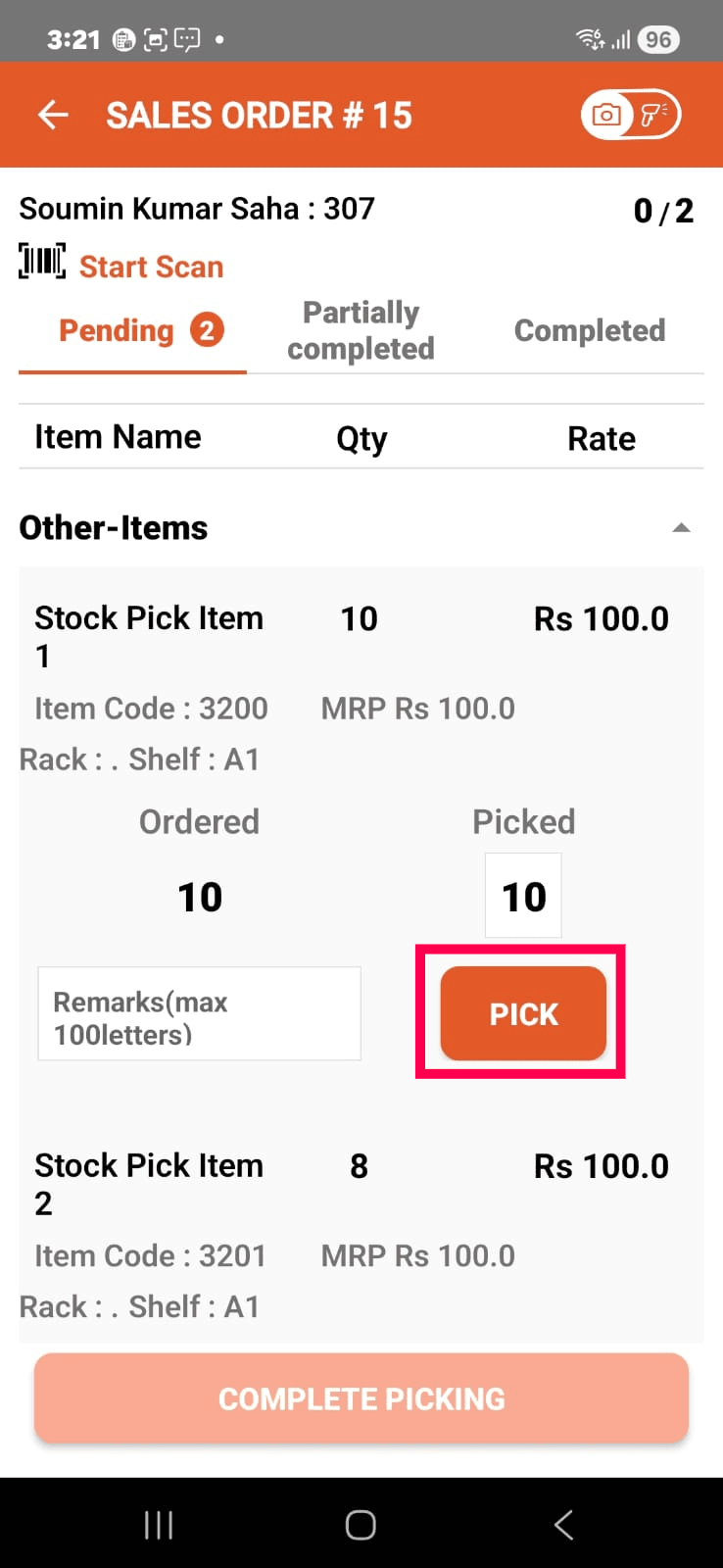This screenshot has width=723, height=1568.
Task: Switch to Partially completed tab
Action: 361,331
